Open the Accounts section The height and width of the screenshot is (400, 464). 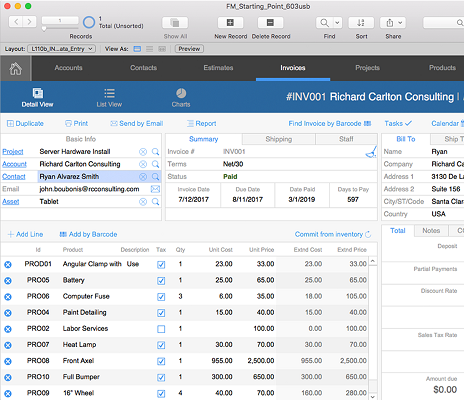point(68,68)
